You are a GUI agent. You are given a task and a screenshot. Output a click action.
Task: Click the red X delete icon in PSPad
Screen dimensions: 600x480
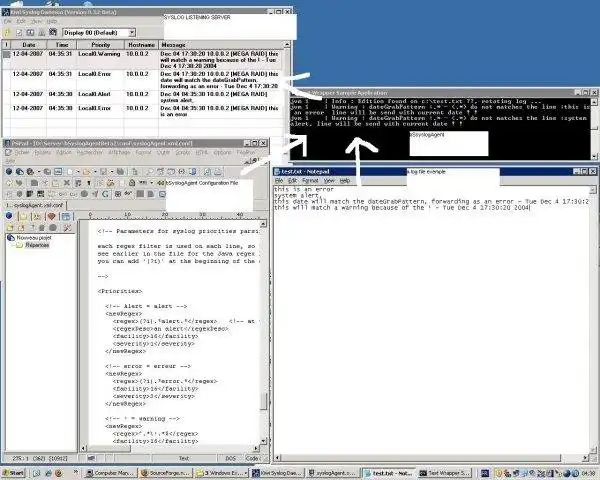click(x=67, y=183)
